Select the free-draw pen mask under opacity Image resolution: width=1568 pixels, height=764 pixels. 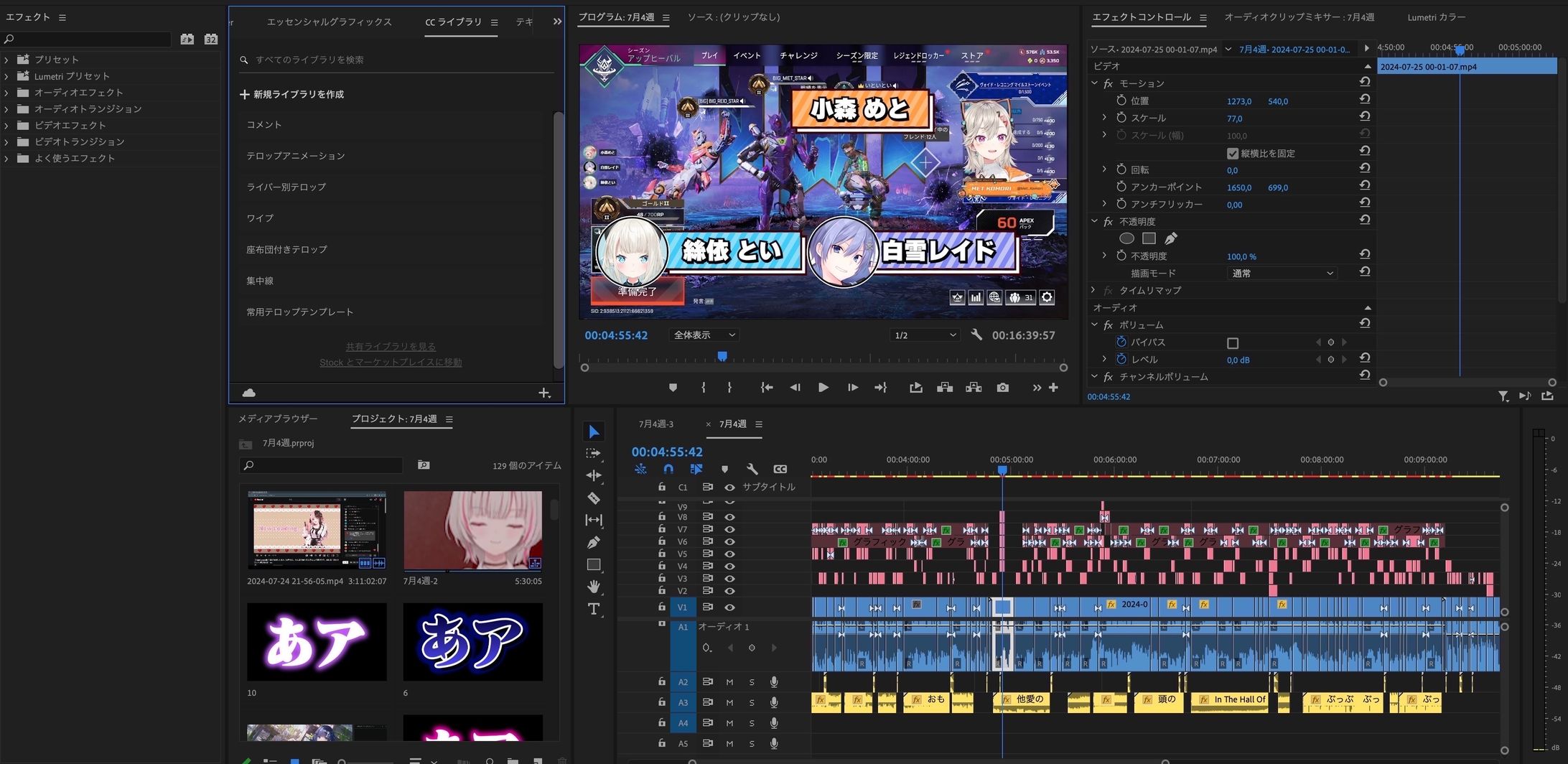(1171, 238)
